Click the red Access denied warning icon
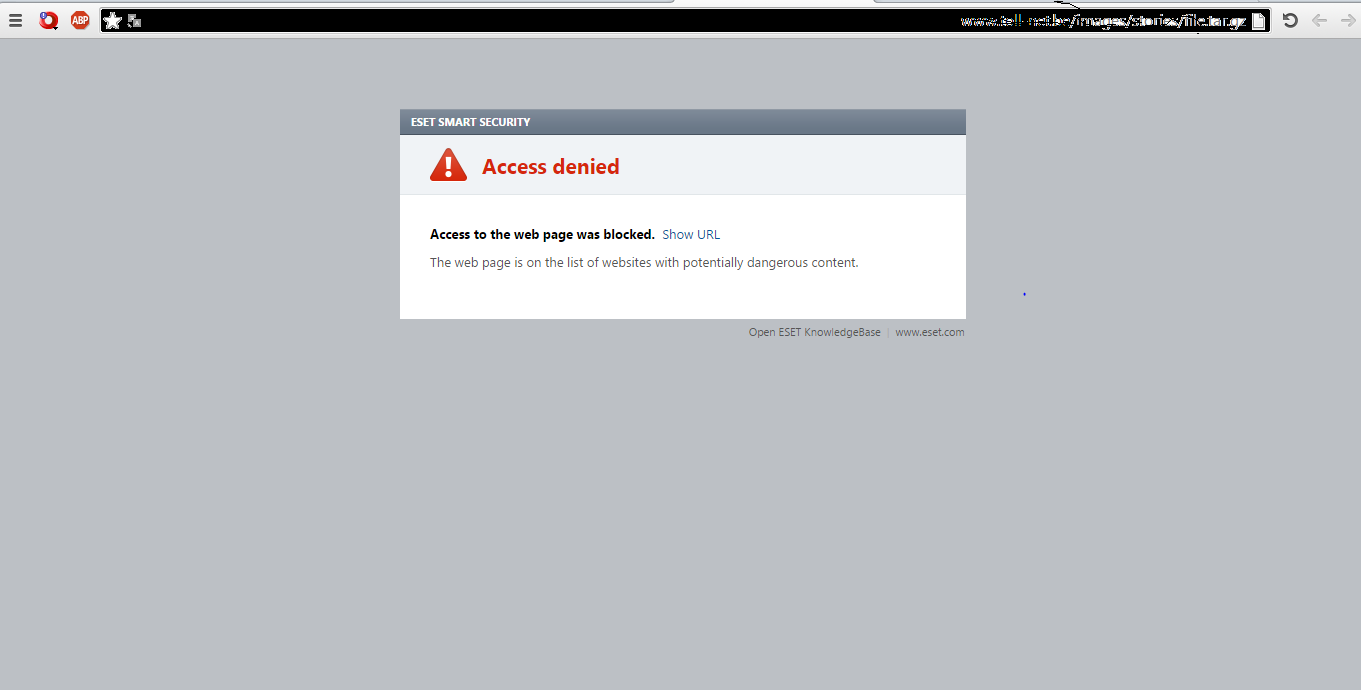The width and height of the screenshot is (1361, 690). click(448, 165)
